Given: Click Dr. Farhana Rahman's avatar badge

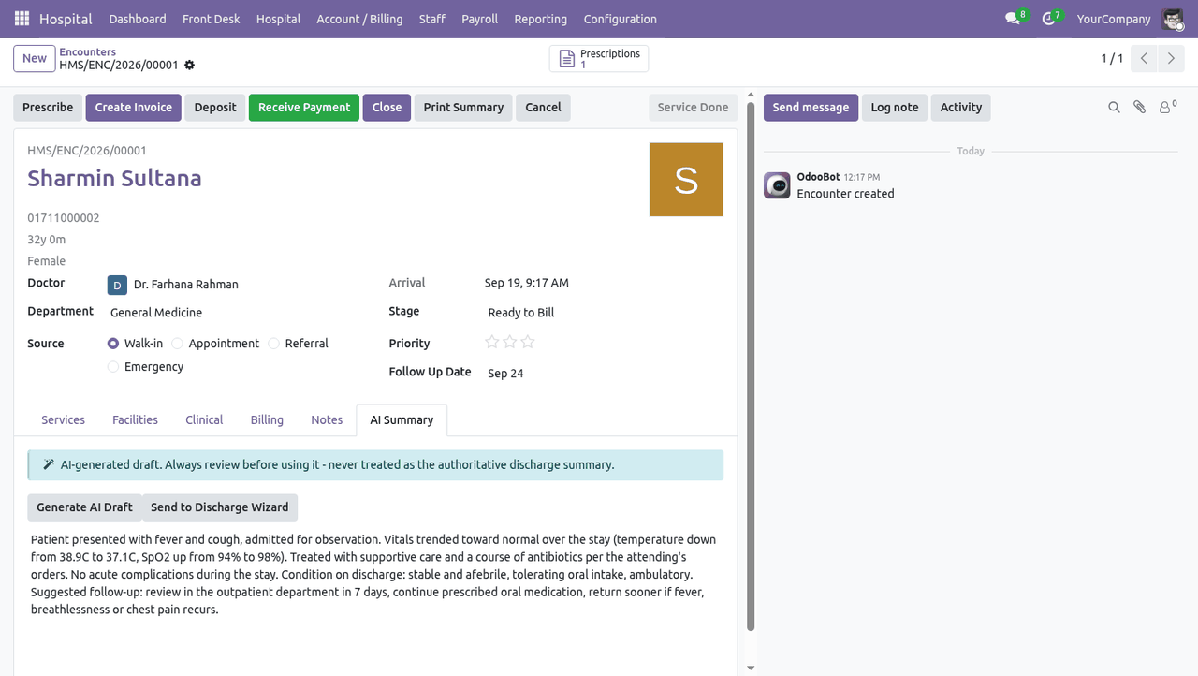Looking at the screenshot, I should (x=117, y=285).
